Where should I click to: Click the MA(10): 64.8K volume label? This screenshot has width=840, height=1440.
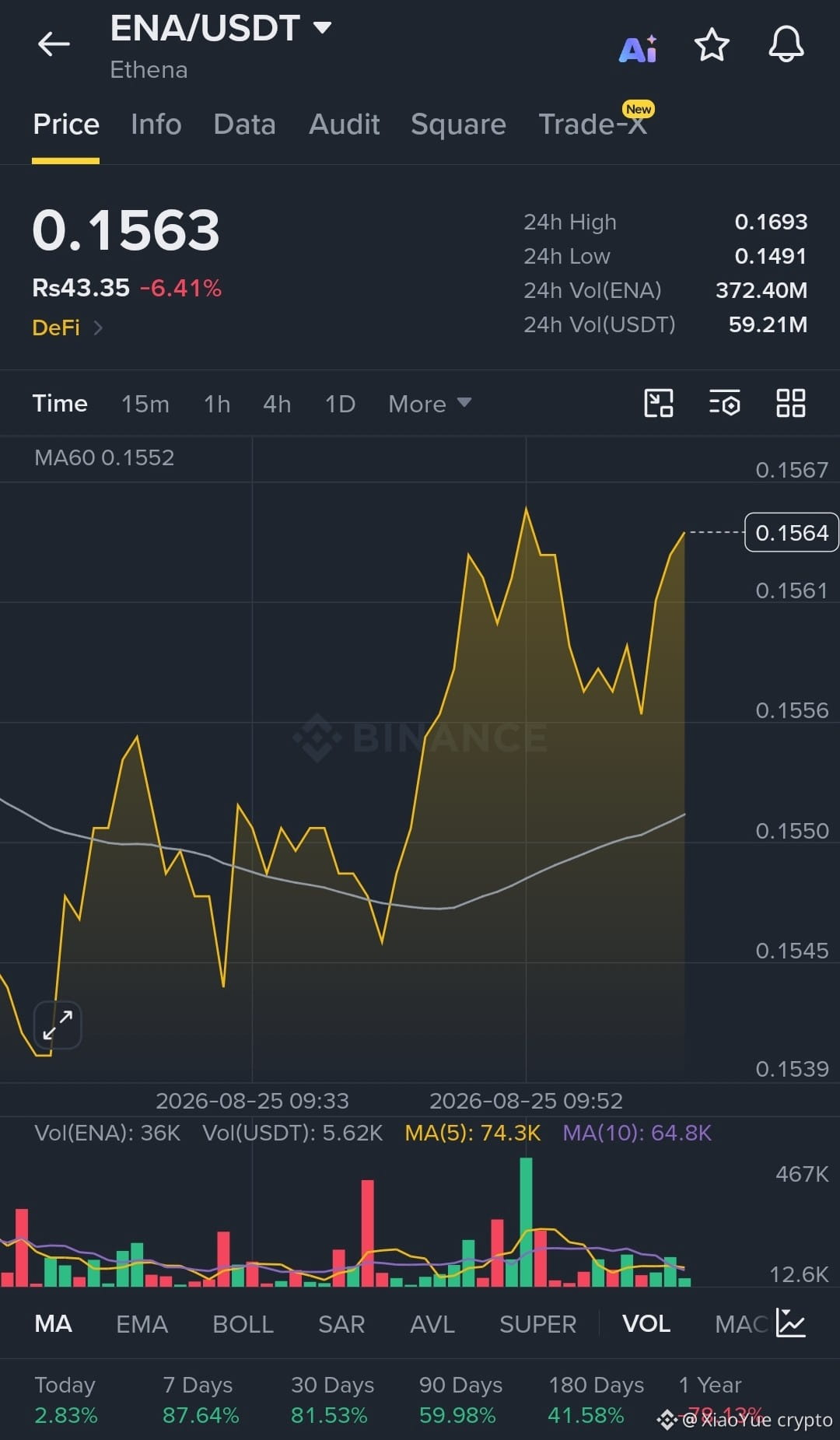[x=637, y=1133]
